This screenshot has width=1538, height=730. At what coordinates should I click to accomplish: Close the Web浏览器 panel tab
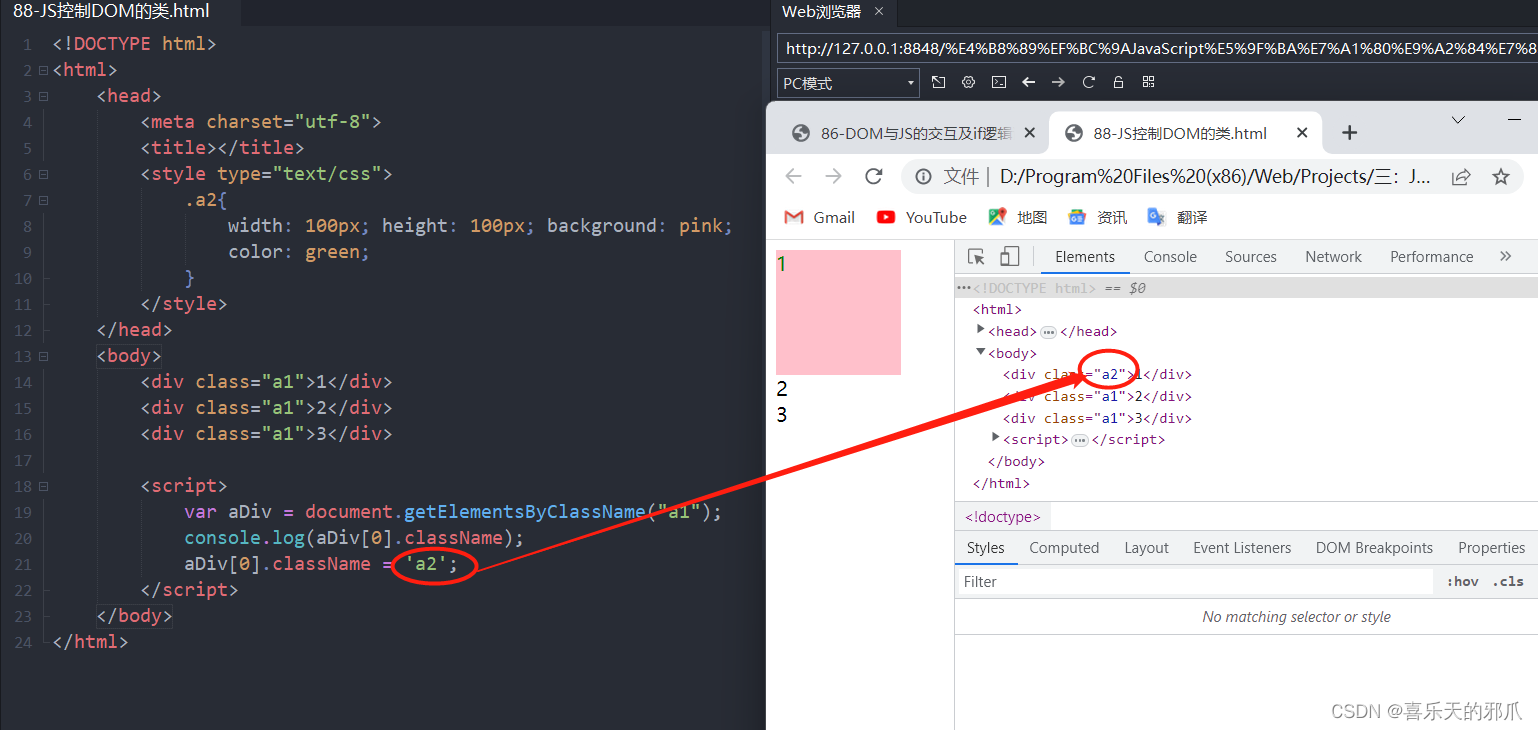(x=880, y=12)
